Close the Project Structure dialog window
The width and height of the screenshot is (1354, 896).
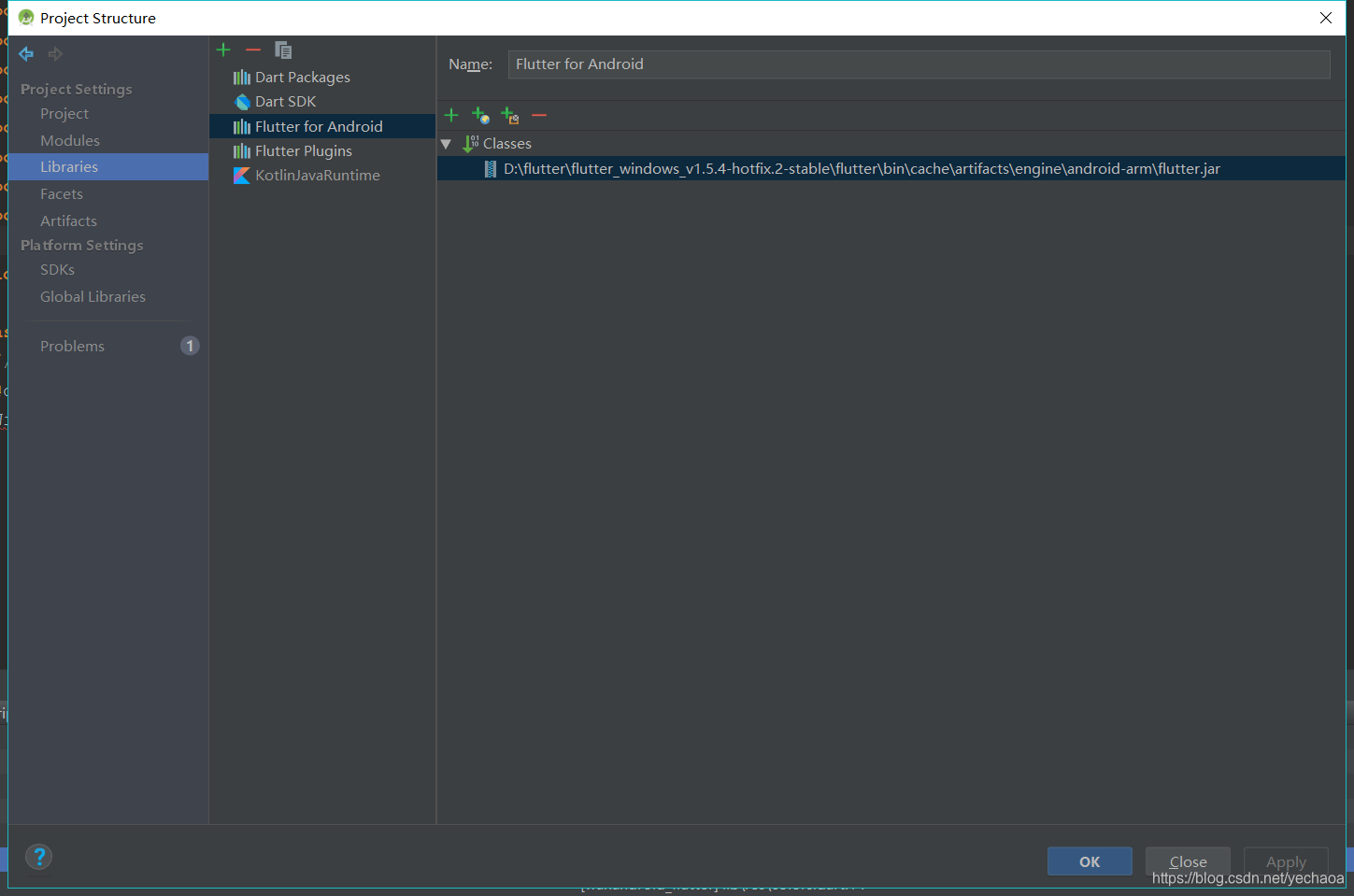click(1326, 18)
